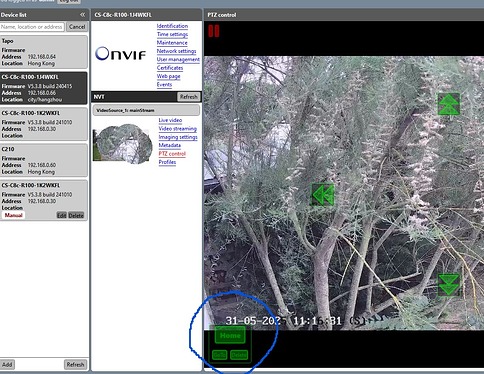Select the Tapo device entry
The image size is (484, 374).
pyautogui.click(x=44, y=52)
